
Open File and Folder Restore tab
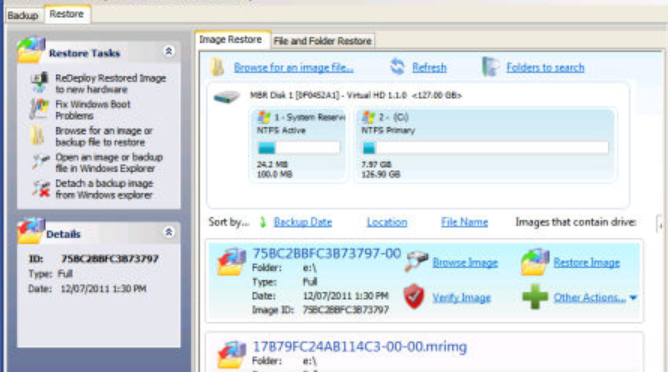tap(322, 41)
